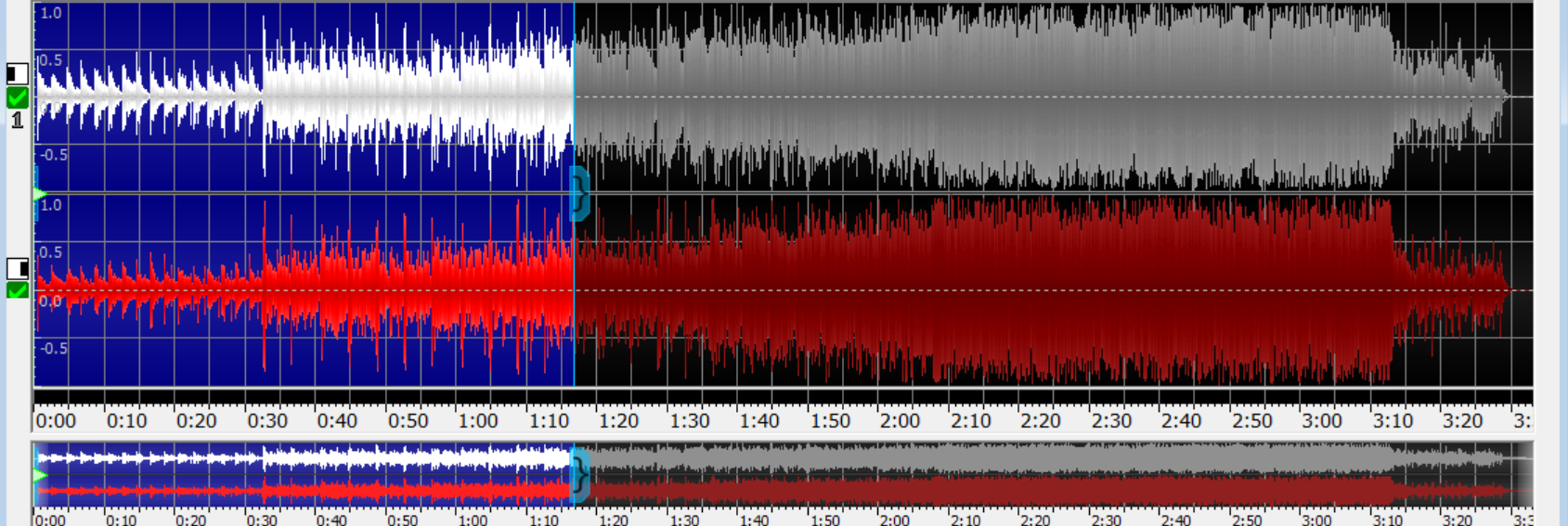Screen dimensions: 1568x526
Task: Click the 2:30 mark on the overview time ruler
Action: 1106,520
